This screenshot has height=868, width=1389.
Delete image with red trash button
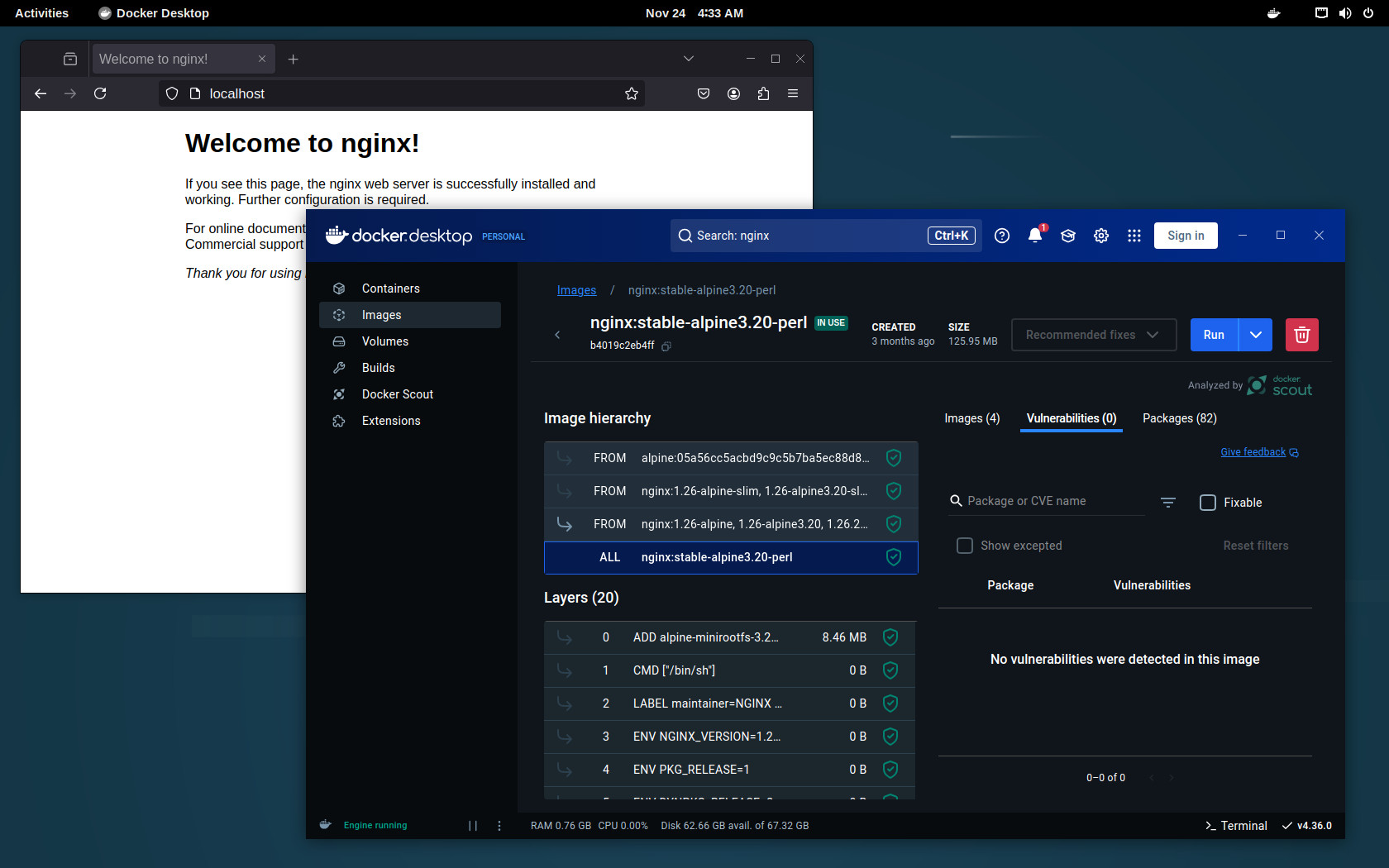tap(1302, 335)
